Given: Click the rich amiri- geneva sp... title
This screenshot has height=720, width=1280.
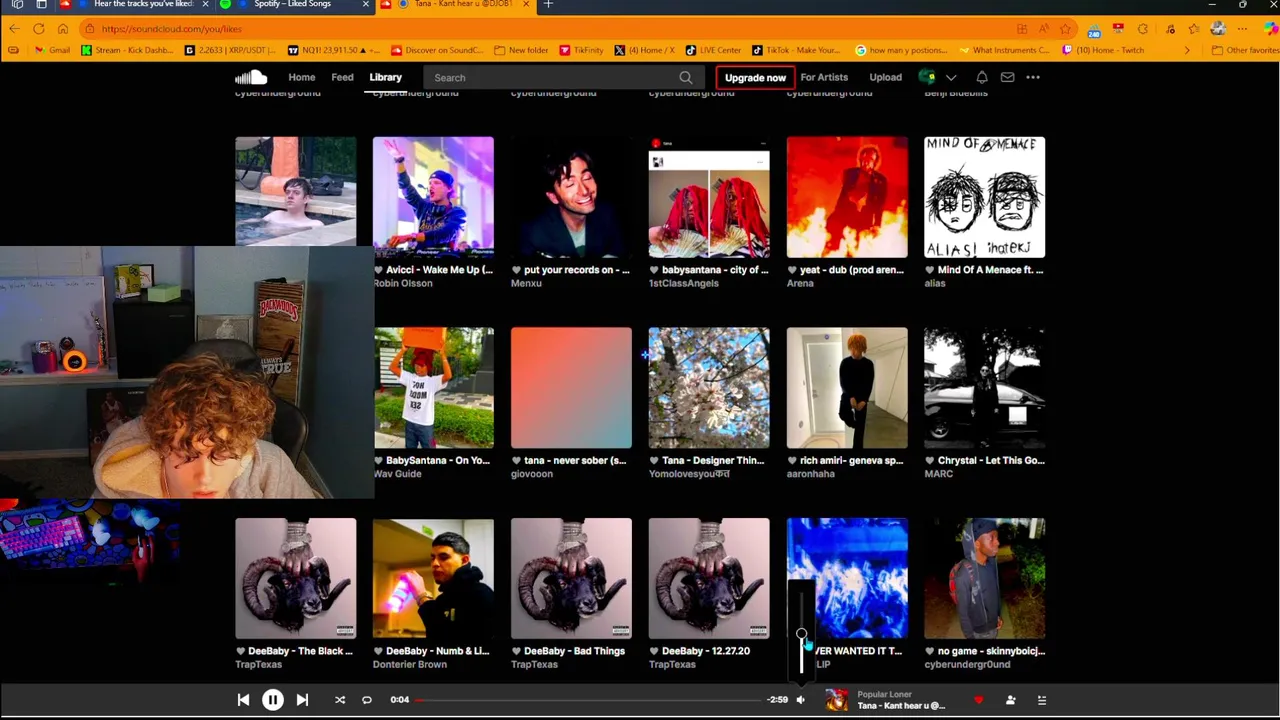Looking at the screenshot, I should [x=851, y=461].
